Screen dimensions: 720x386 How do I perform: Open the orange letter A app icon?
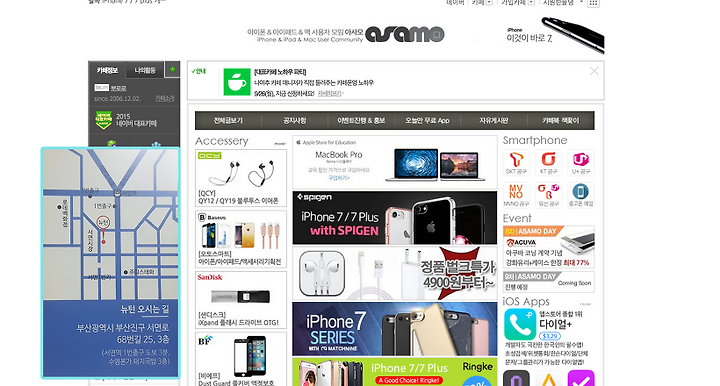549,379
